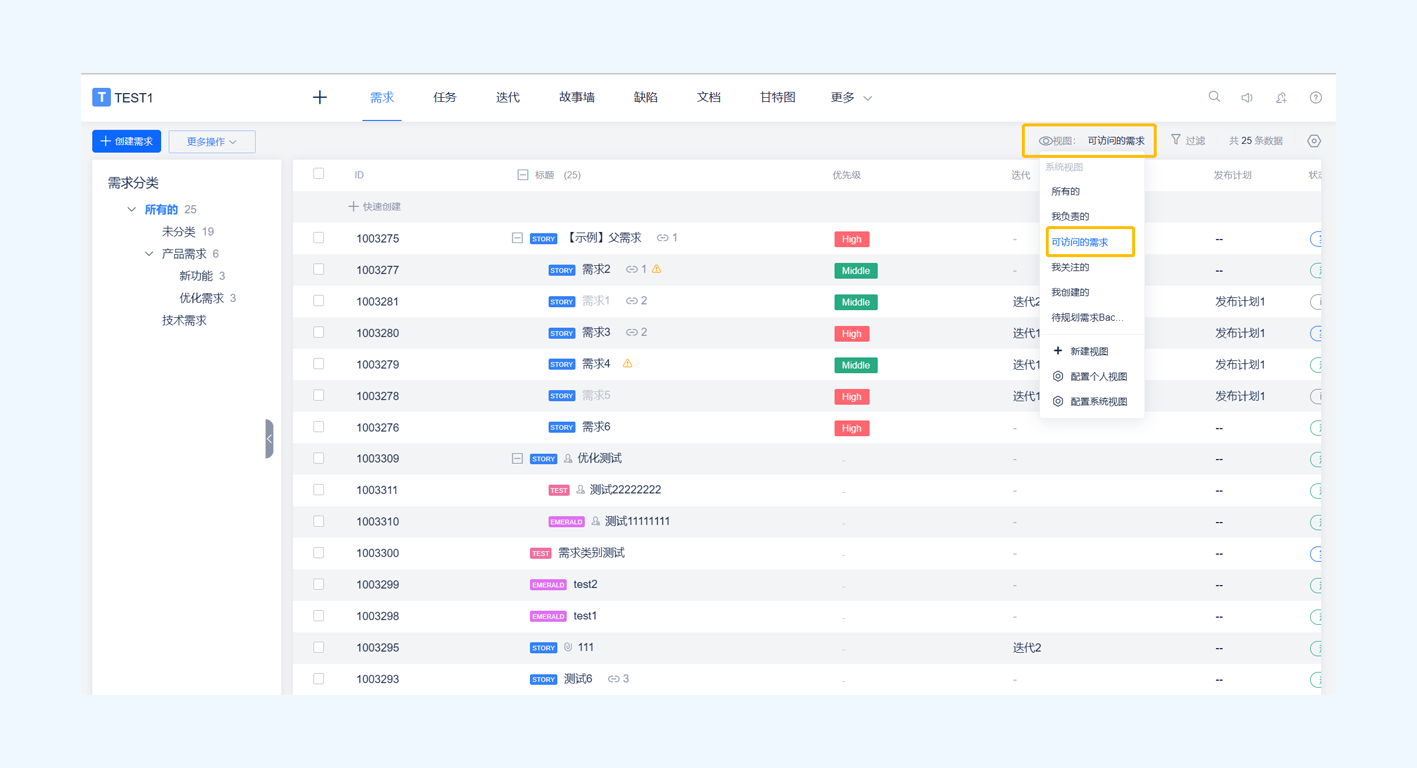This screenshot has height=768, width=1417.
Task: Click the person icon beside 测试11111111
Action: point(595,522)
